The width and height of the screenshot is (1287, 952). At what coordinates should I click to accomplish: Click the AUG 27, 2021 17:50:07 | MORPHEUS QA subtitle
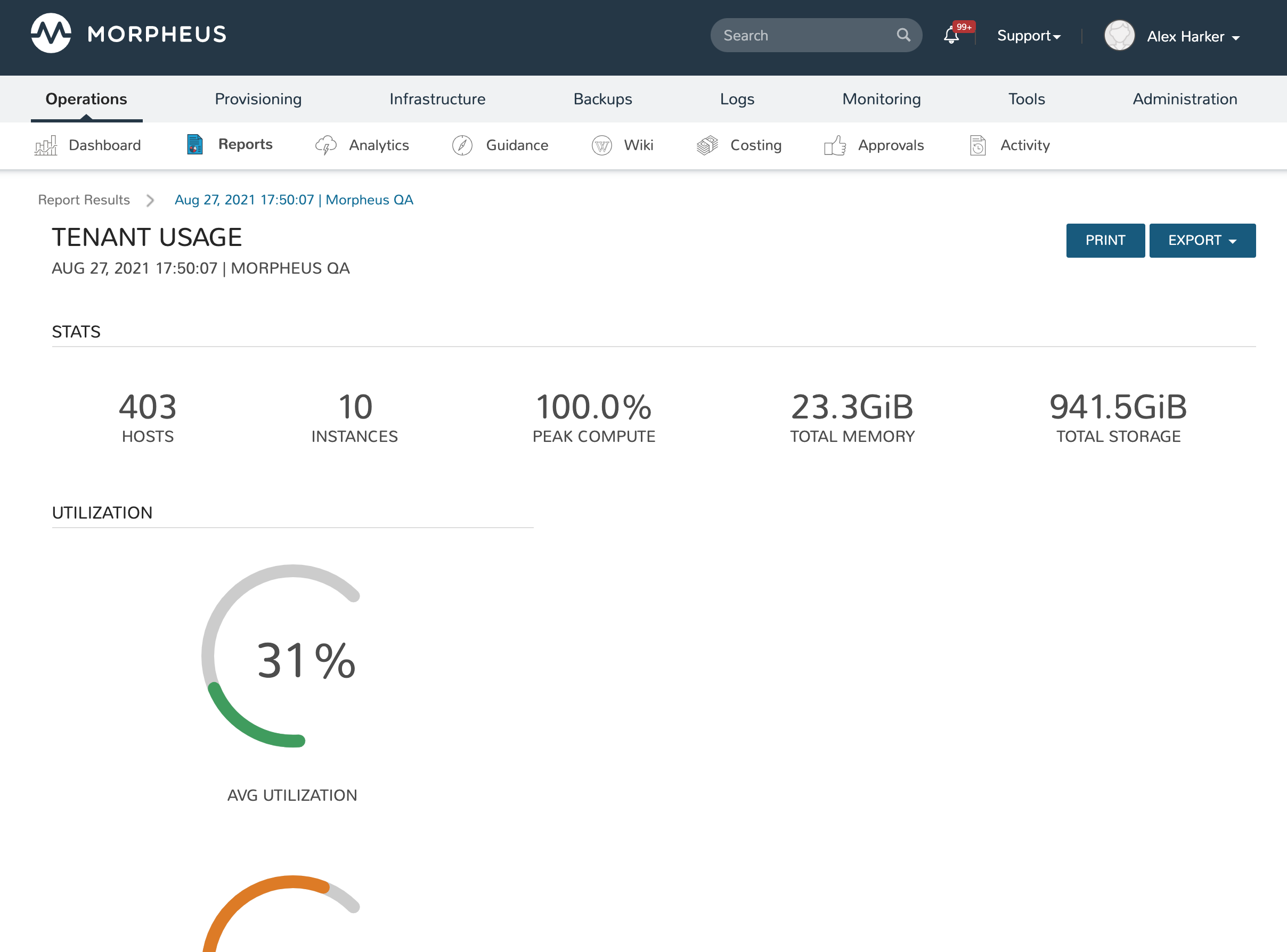click(x=201, y=268)
